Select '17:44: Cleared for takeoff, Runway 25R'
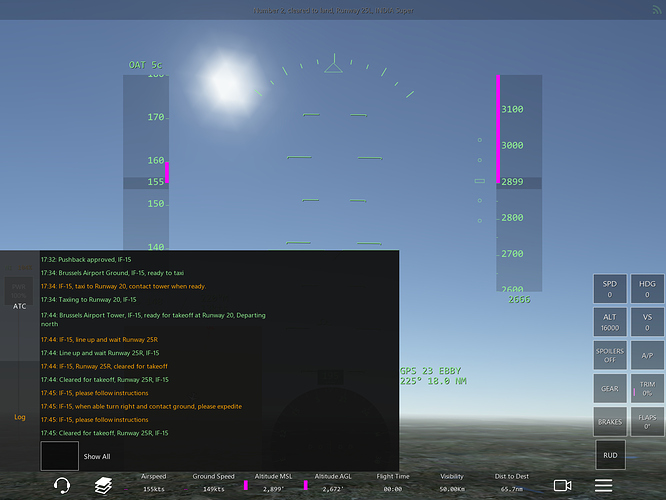The width and height of the screenshot is (666, 500). coord(104,380)
